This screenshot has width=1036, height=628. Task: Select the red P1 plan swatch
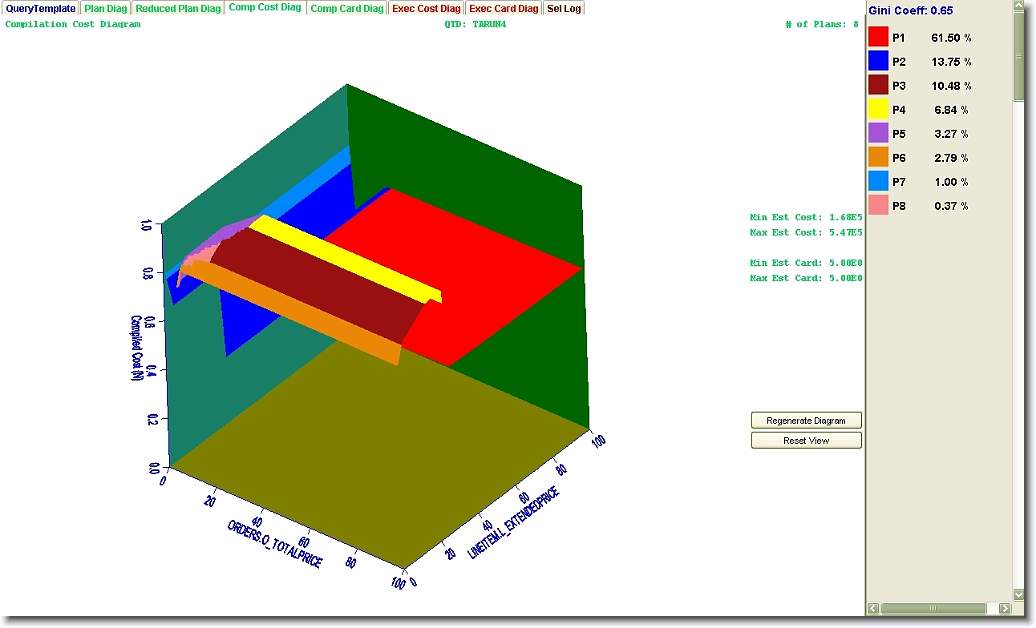click(x=878, y=37)
